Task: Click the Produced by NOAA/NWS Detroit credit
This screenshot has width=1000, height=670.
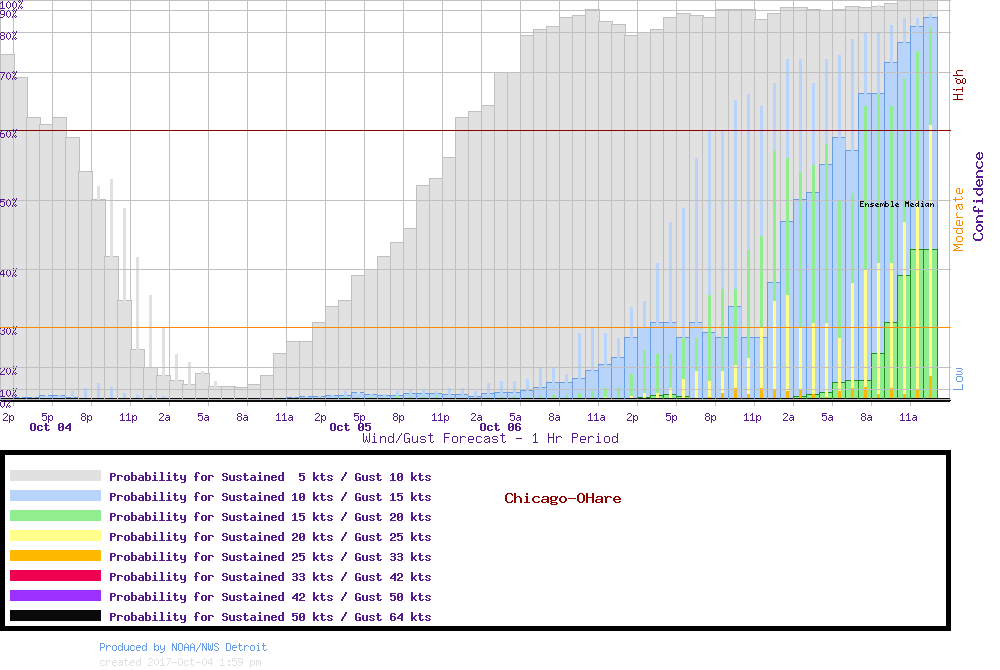Action: [183, 647]
